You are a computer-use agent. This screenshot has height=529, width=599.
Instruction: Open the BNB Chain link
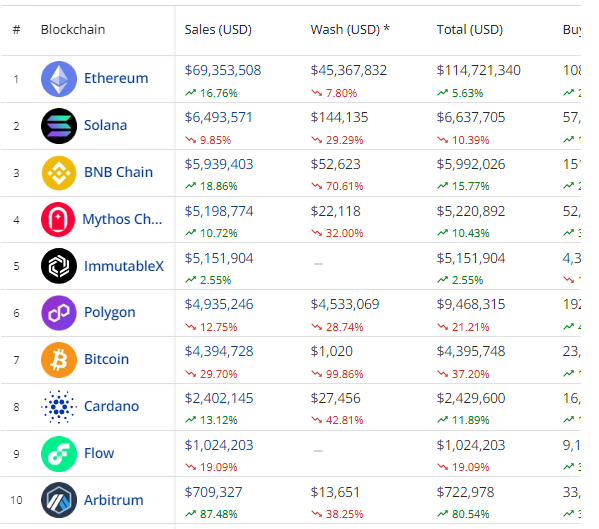[x=118, y=172]
